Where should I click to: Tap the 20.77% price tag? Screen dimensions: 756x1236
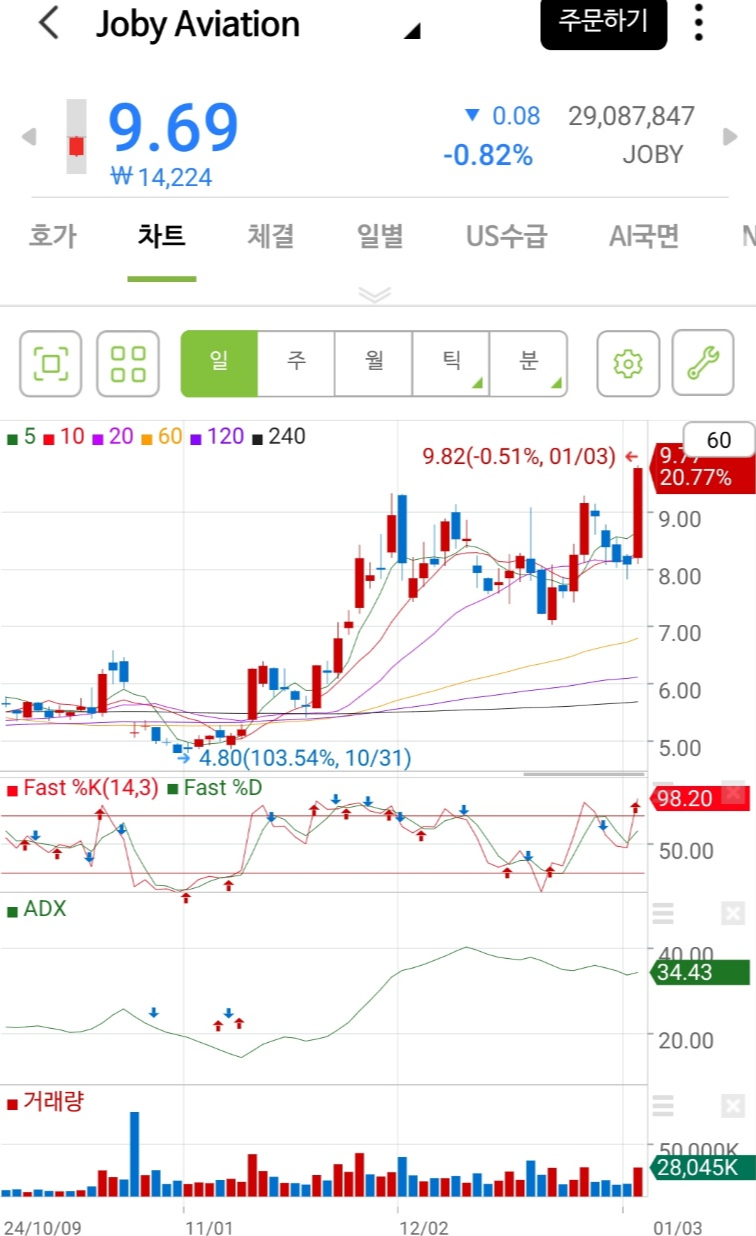click(702, 477)
